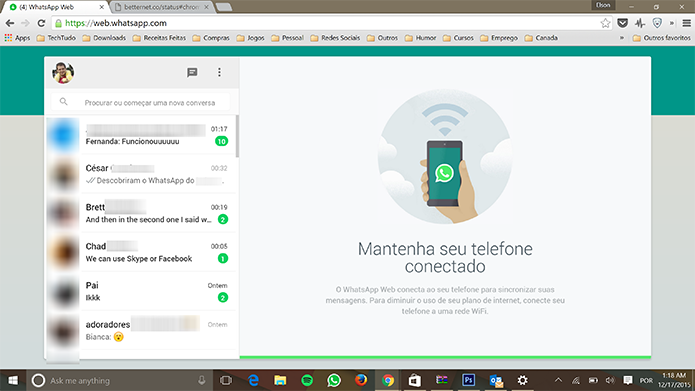Open Spotify from the taskbar
This screenshot has width=695, height=391.
(x=307, y=380)
